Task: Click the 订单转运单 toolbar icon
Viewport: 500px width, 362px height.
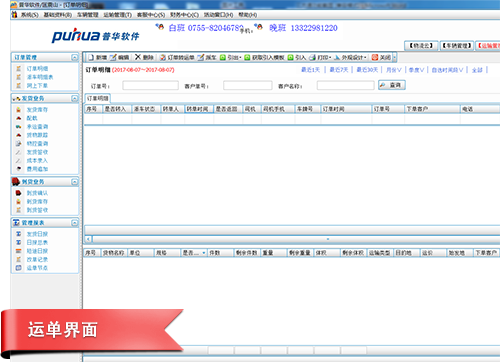Action: [162, 58]
